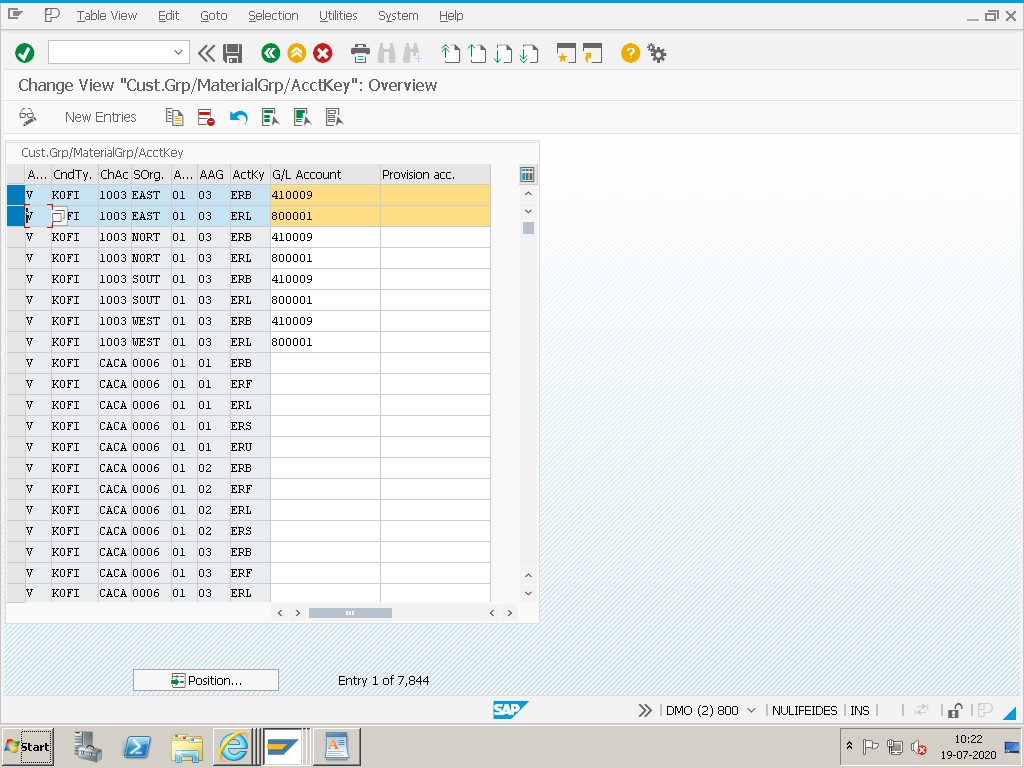Click the Delete row icon
This screenshot has height=768, width=1024.
206,118
